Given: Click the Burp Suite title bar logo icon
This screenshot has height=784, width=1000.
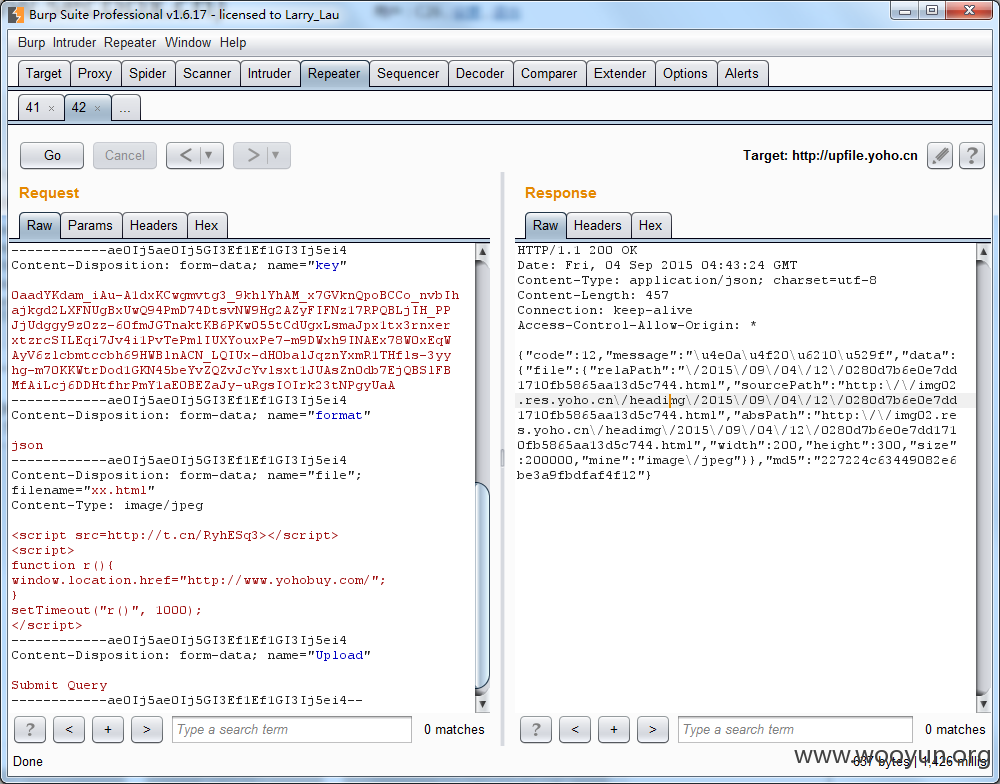Looking at the screenshot, I should (15, 14).
